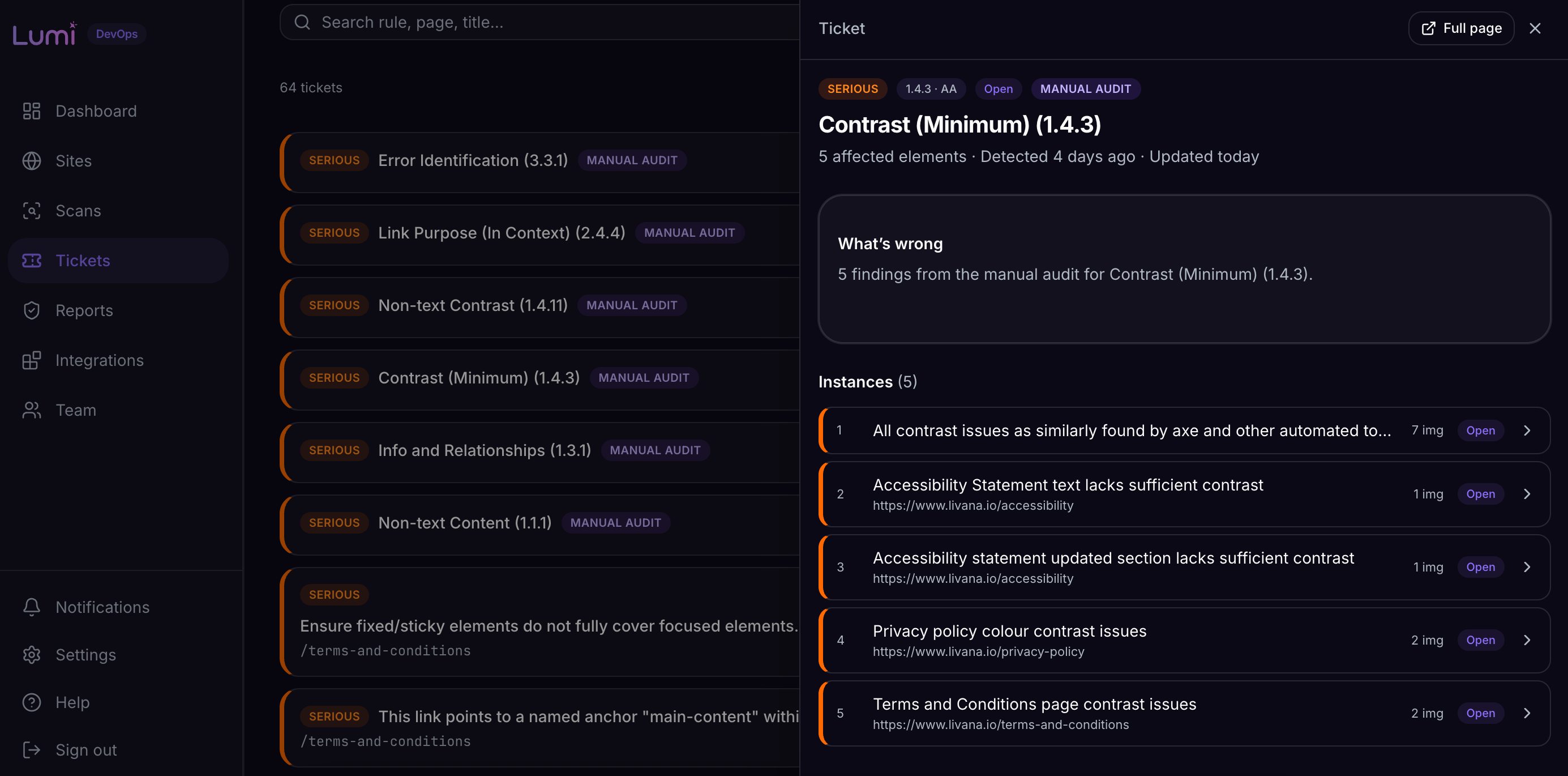The image size is (1568, 776).
Task: Open Non-text Contrast (1.4.11) ticket
Action: [541, 307]
